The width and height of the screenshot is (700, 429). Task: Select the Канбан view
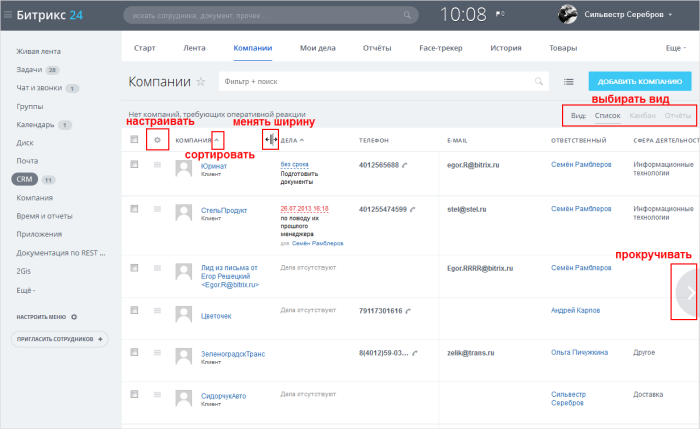pyautogui.click(x=642, y=116)
